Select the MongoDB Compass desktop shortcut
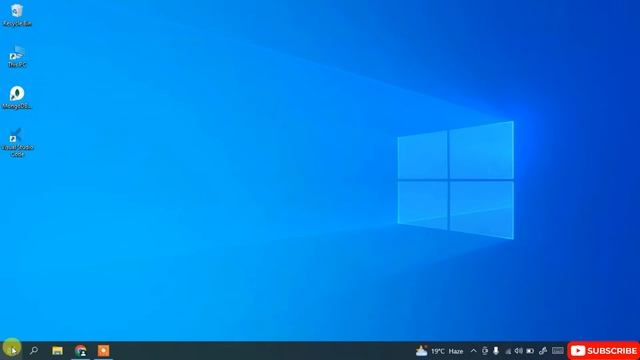Viewport: 640px width, 360px height. [17, 98]
